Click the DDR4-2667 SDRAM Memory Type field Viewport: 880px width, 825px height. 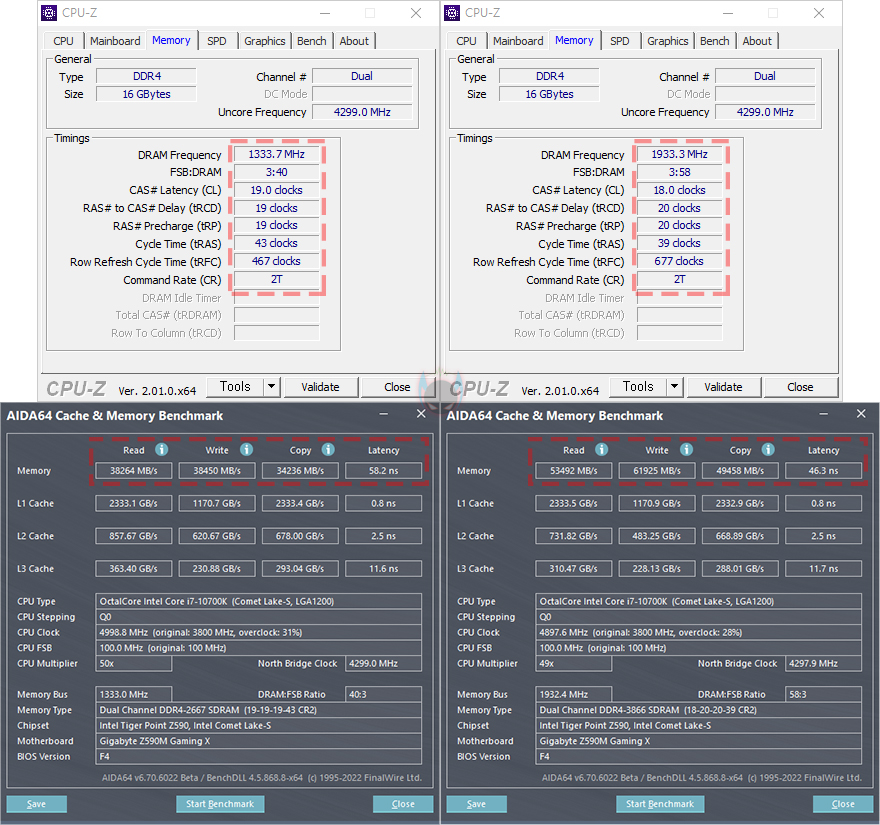tap(259, 710)
